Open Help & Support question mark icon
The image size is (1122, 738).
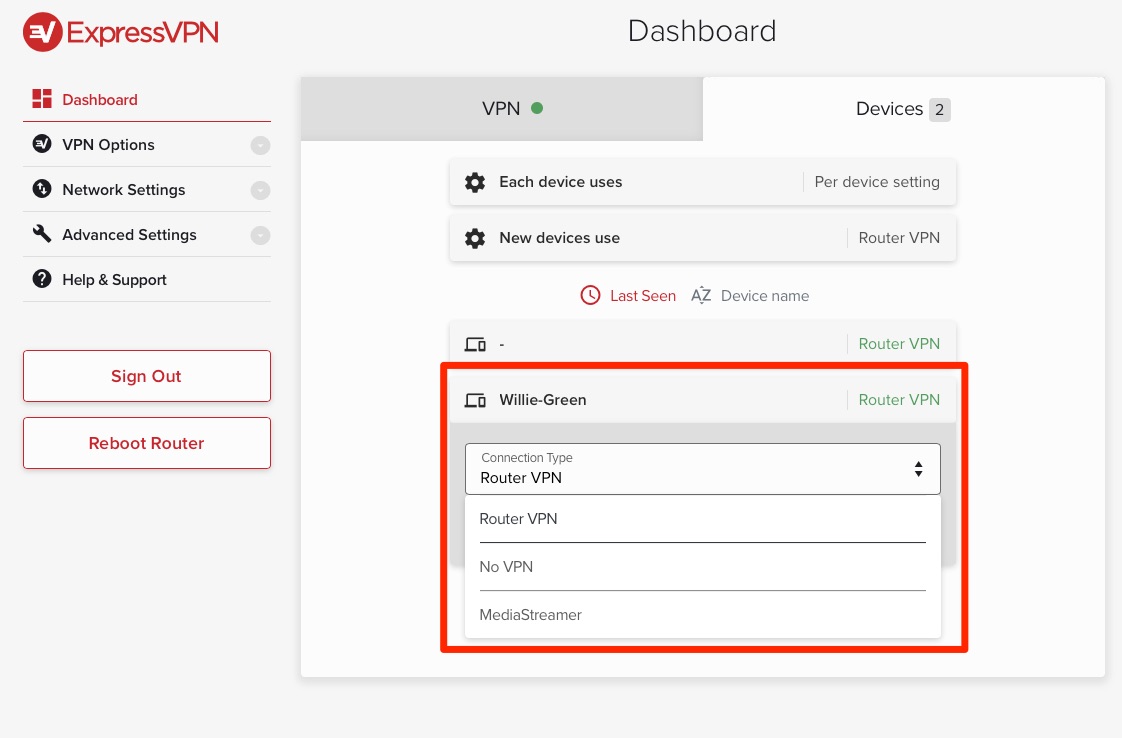(x=41, y=279)
